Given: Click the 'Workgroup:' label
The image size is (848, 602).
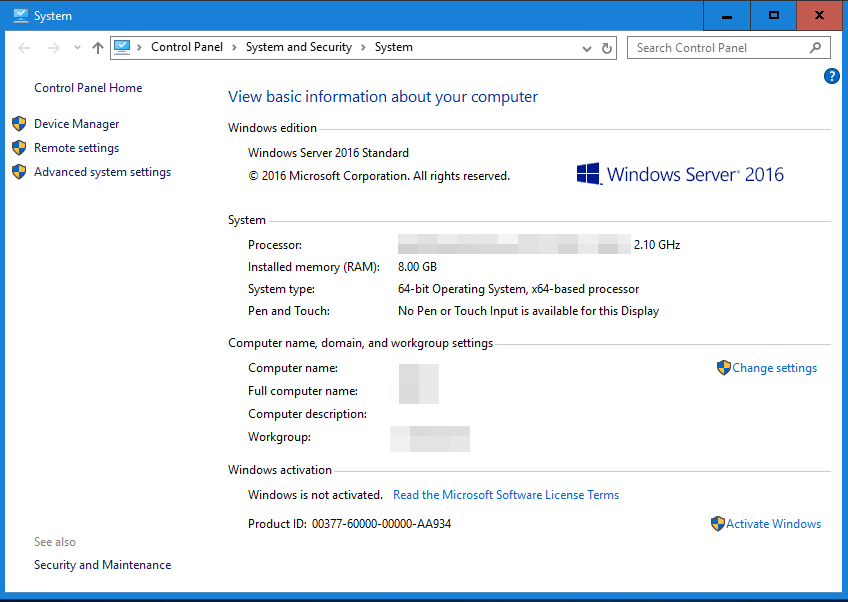Looking at the screenshot, I should (279, 437).
